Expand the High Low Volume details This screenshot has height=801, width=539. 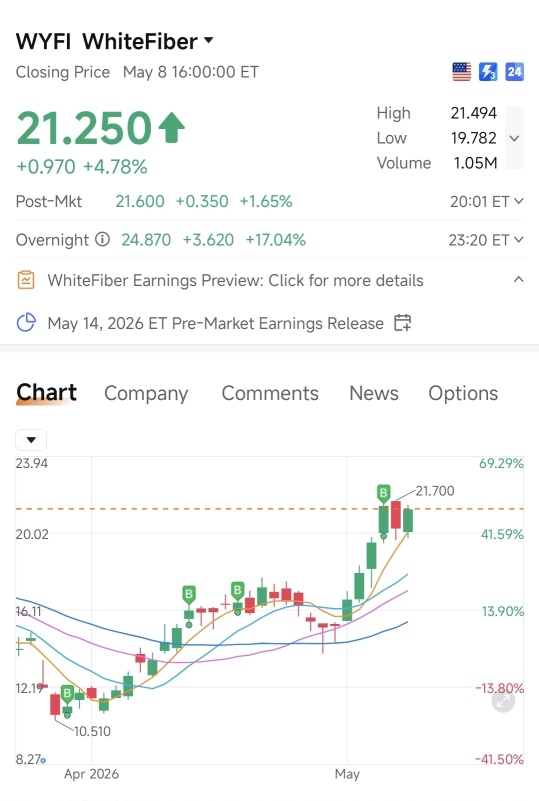pyautogui.click(x=514, y=138)
